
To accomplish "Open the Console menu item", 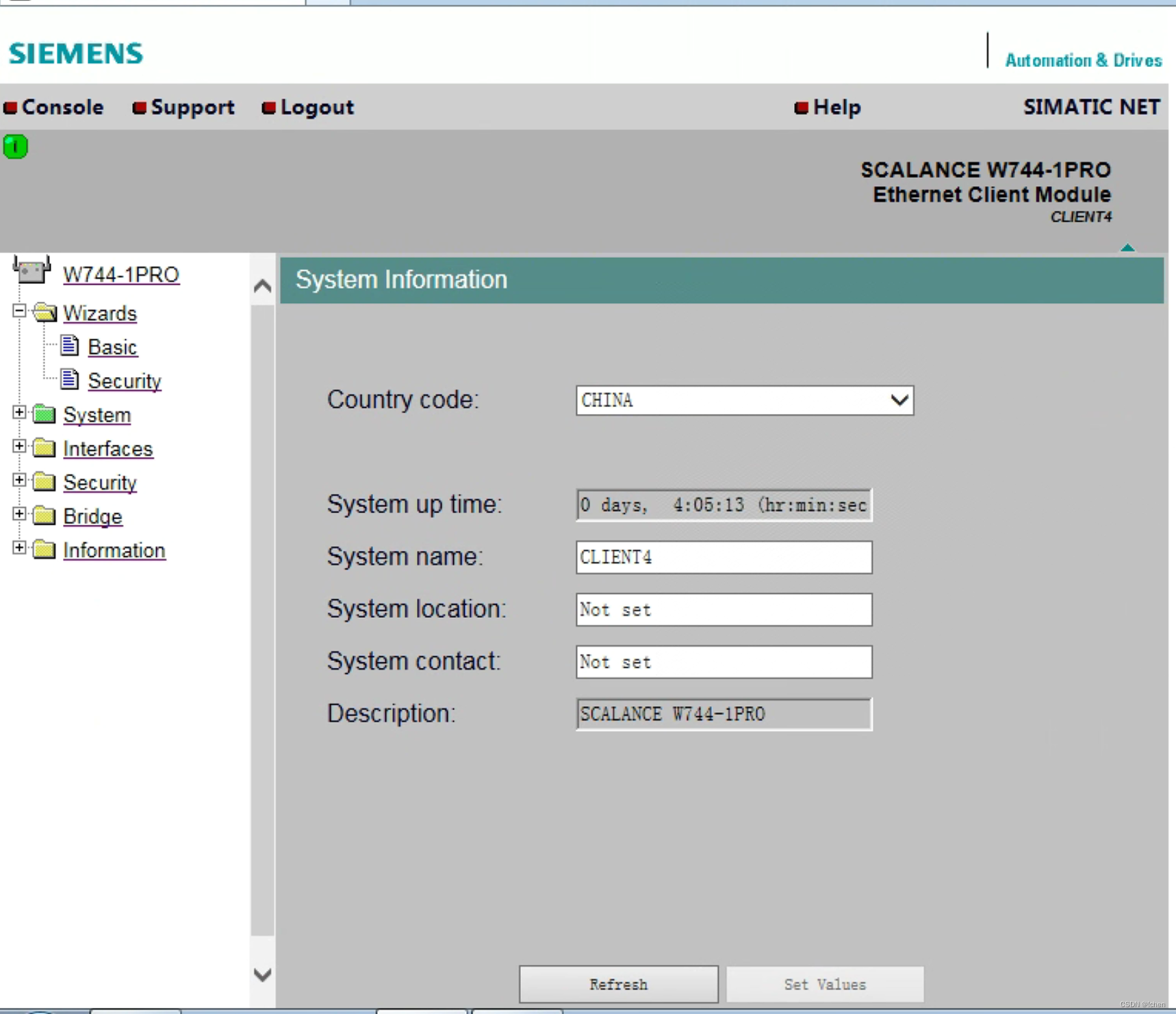I will coord(54,107).
